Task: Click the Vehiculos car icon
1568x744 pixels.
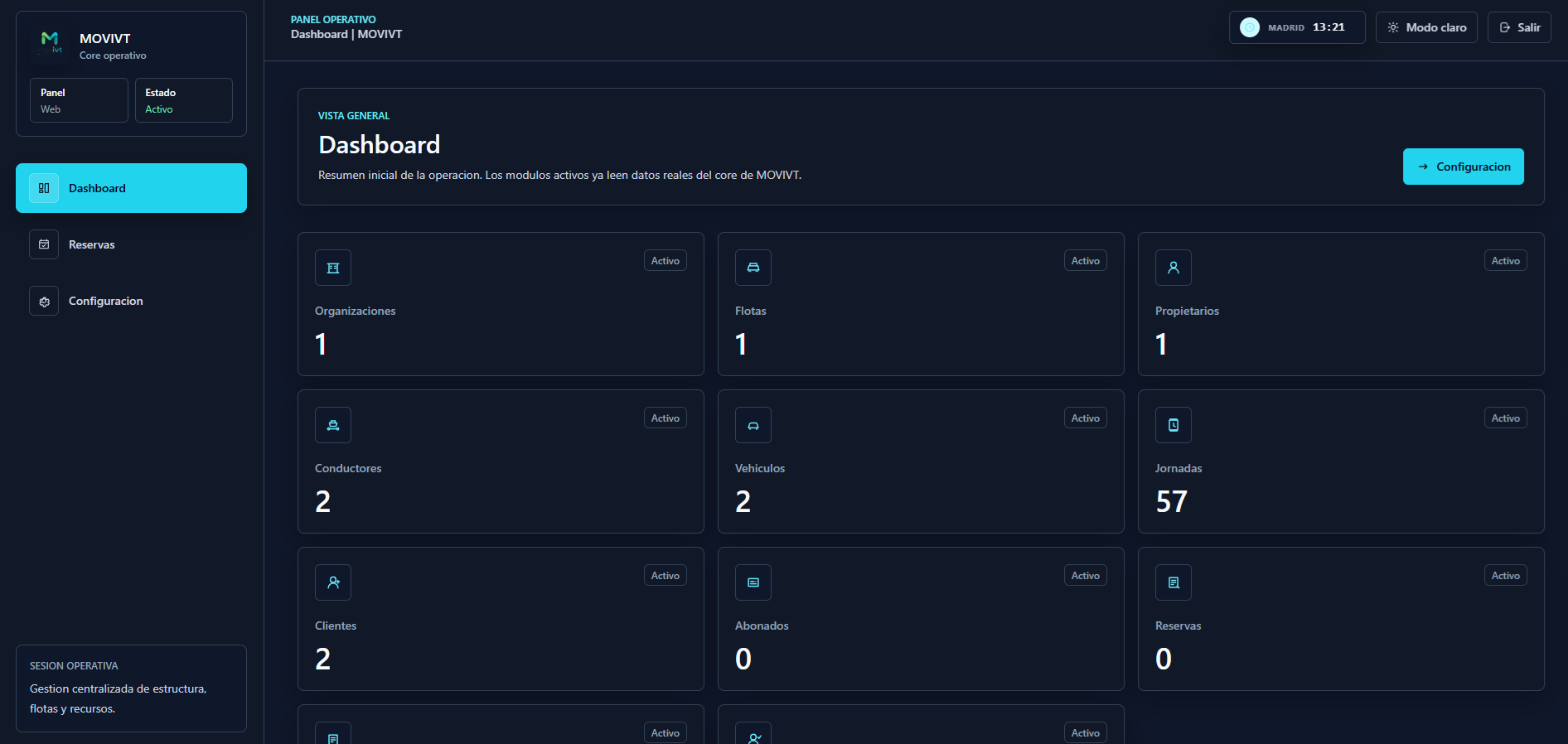Action: (753, 425)
